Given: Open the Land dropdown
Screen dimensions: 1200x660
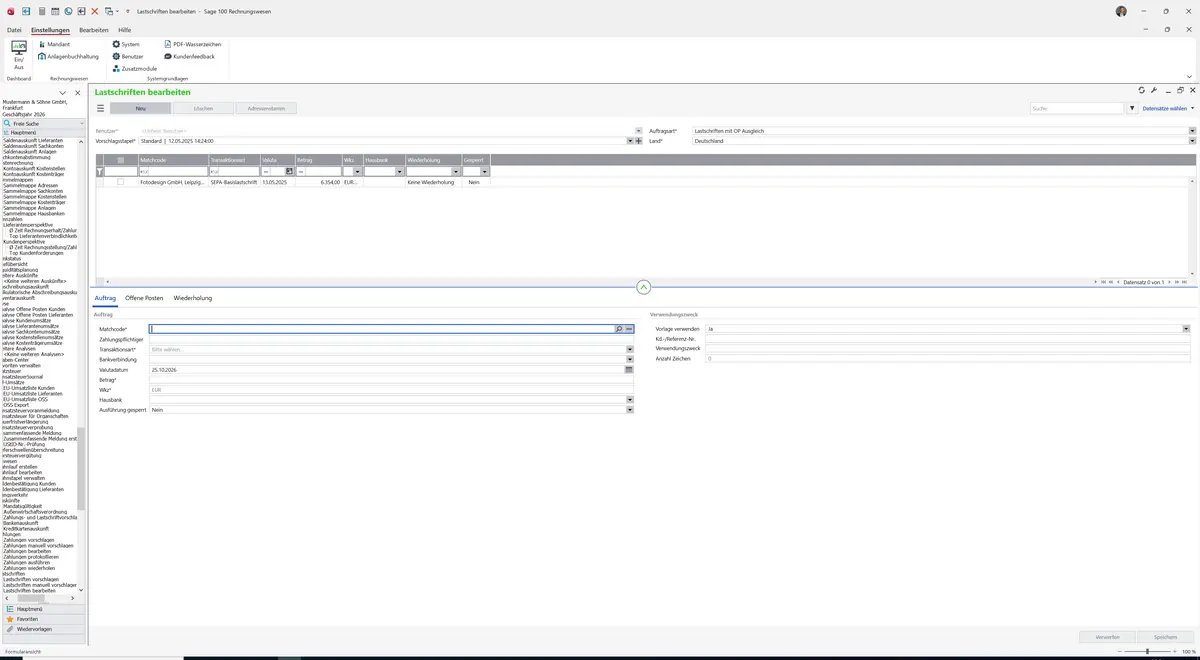Looking at the screenshot, I should [x=1192, y=141].
